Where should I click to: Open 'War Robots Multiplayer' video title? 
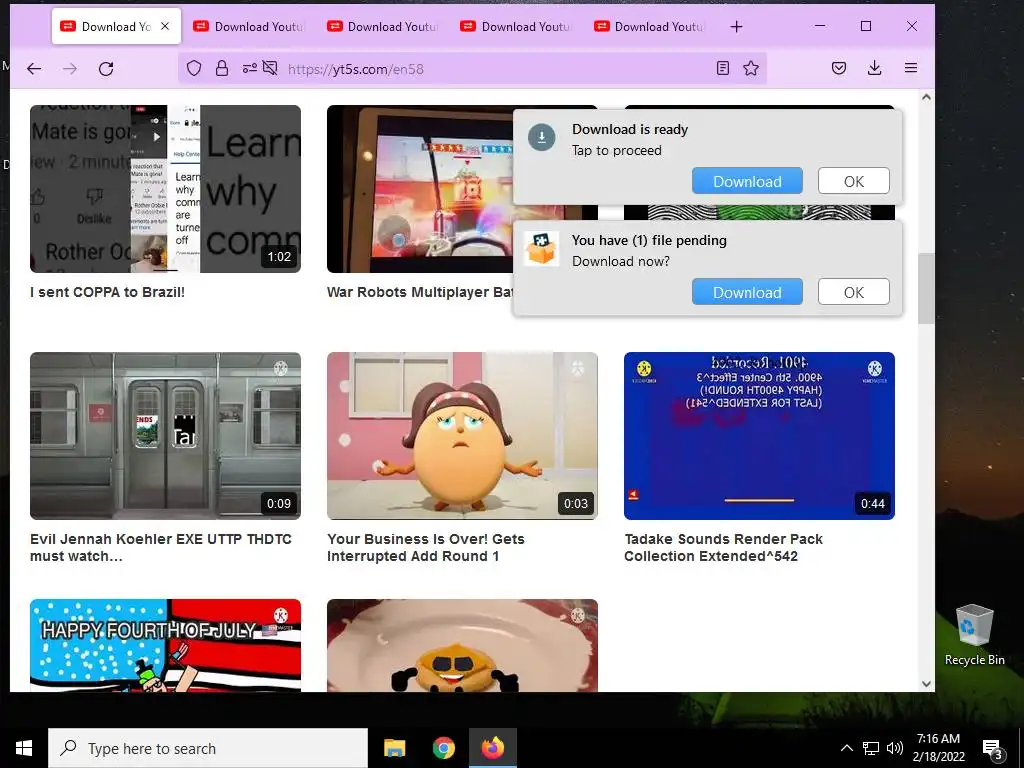420,292
